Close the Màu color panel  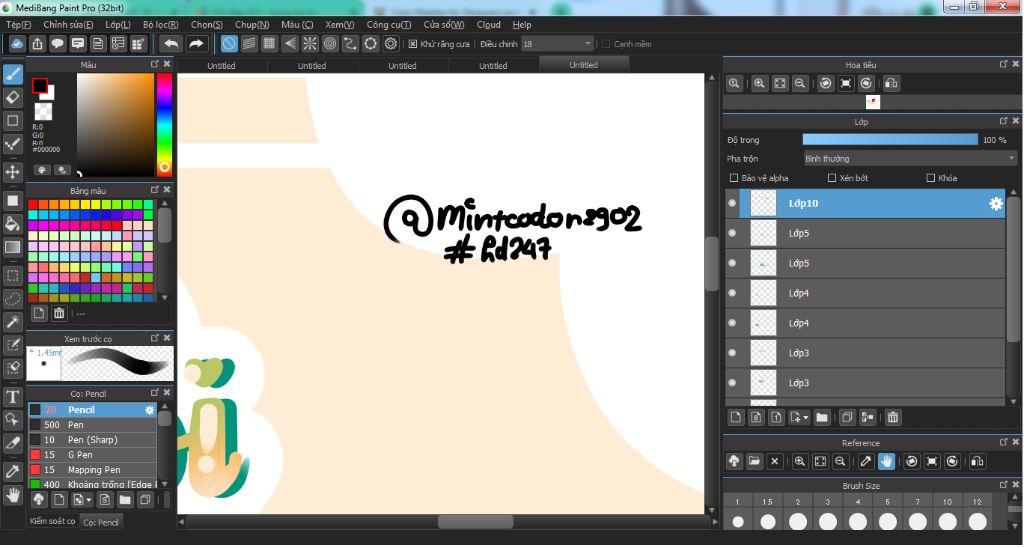[x=167, y=64]
